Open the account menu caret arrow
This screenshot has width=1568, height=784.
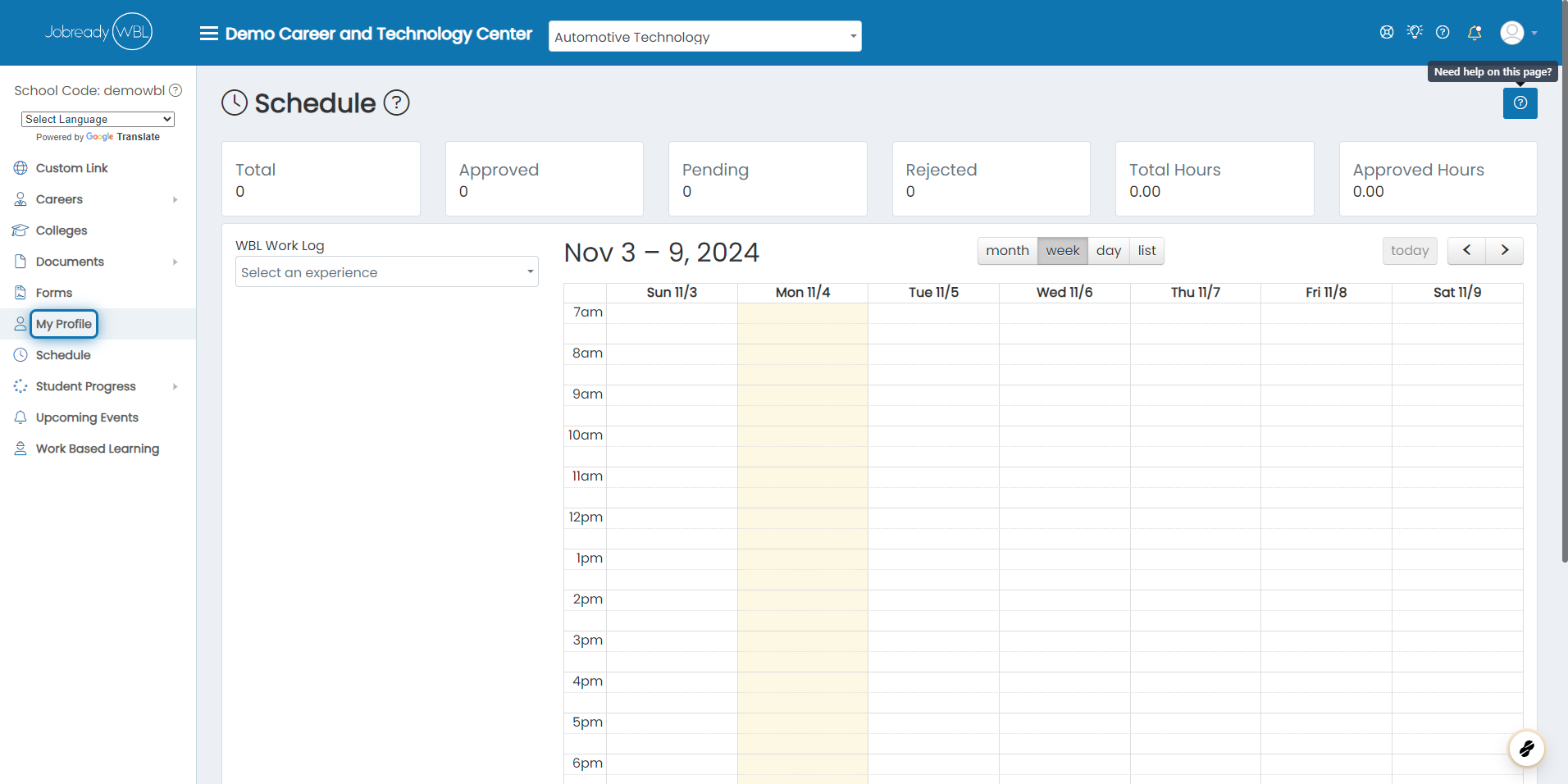pyautogui.click(x=1534, y=34)
